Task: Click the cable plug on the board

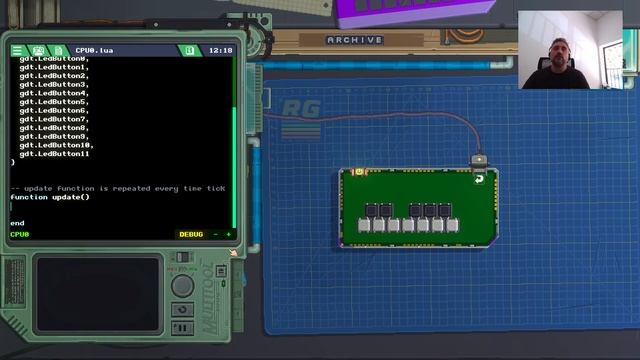Action: pos(479,161)
